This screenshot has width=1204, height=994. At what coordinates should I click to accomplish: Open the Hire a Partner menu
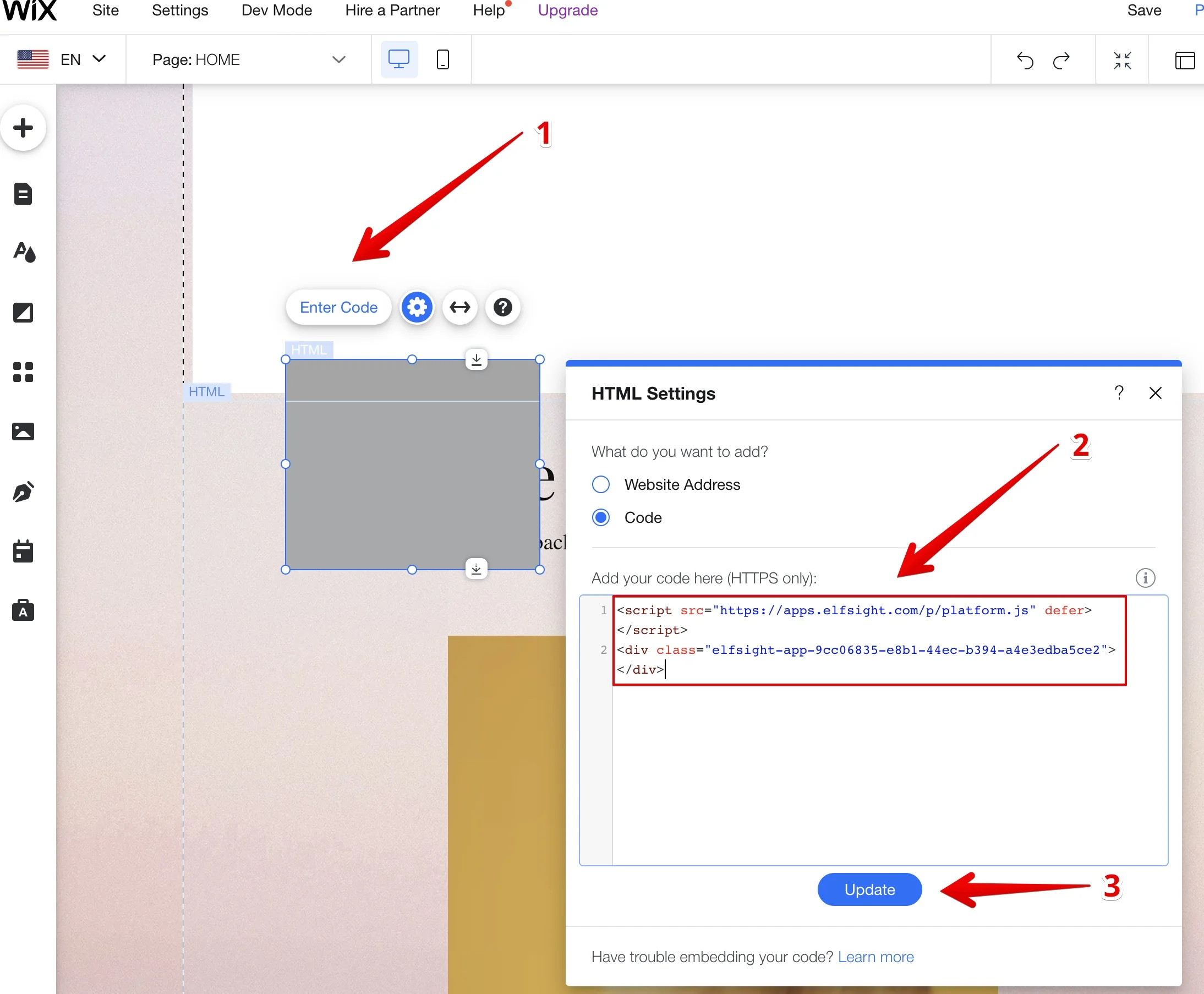tap(392, 10)
